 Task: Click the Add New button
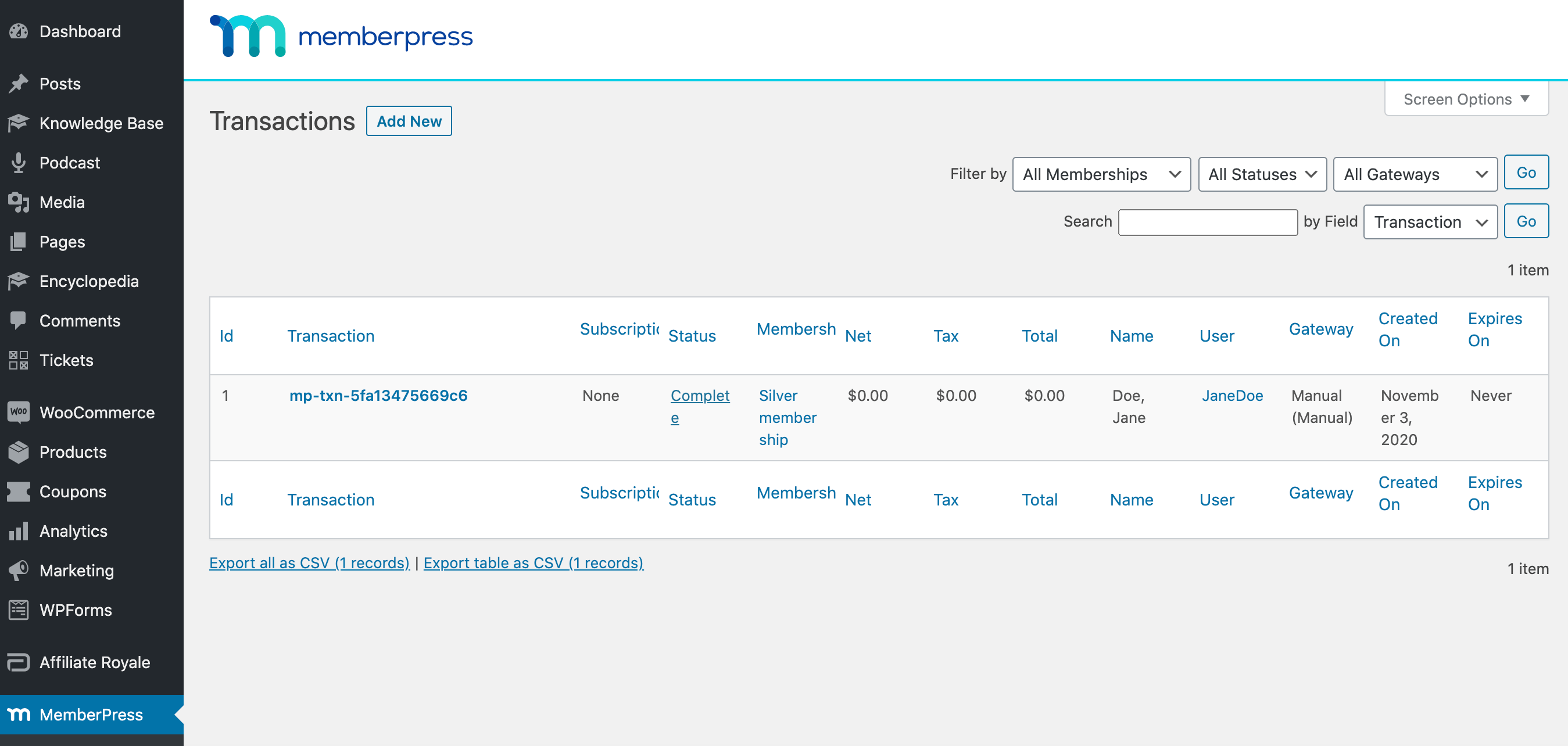(x=409, y=121)
